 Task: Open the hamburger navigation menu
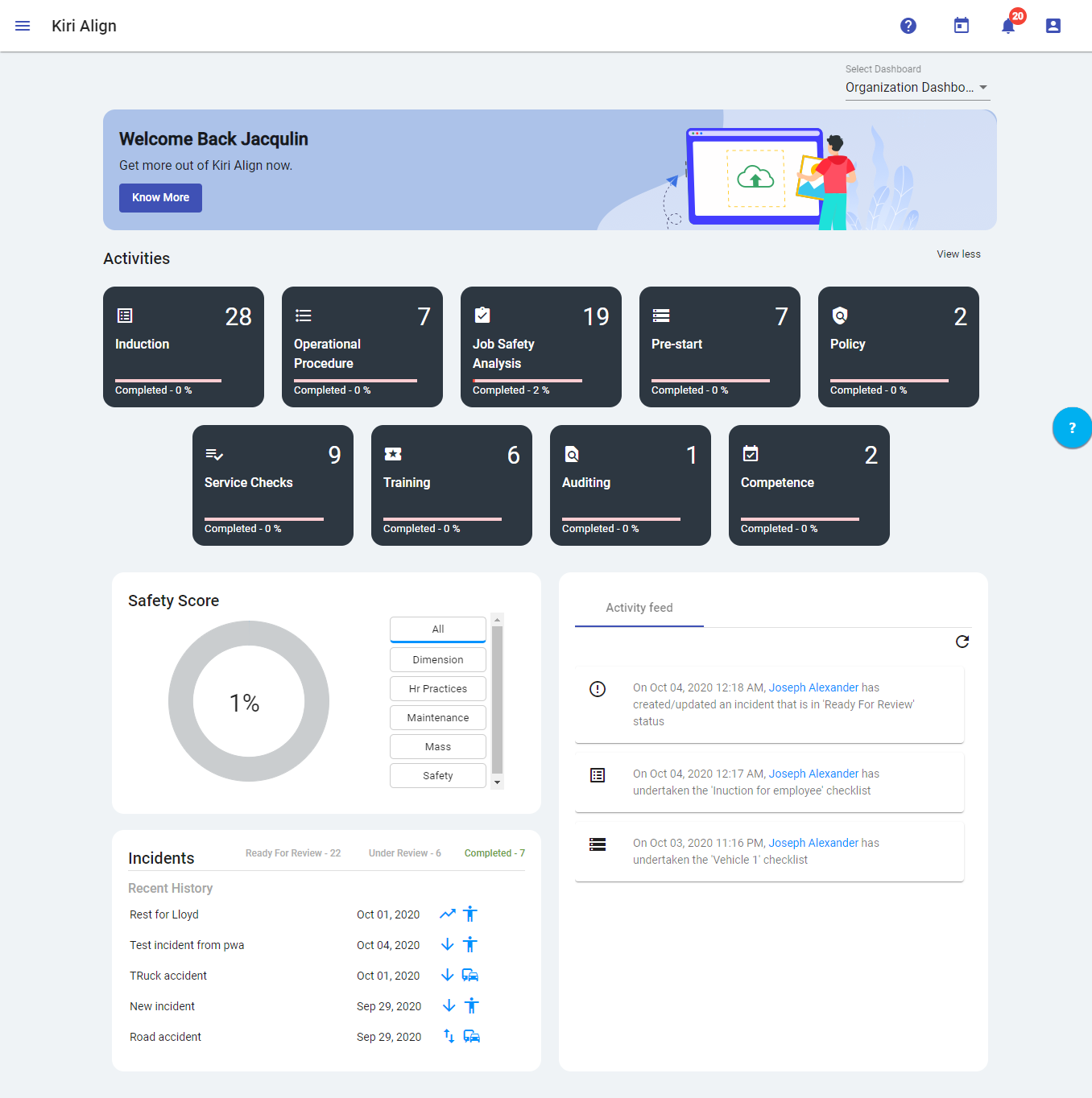pos(23,26)
